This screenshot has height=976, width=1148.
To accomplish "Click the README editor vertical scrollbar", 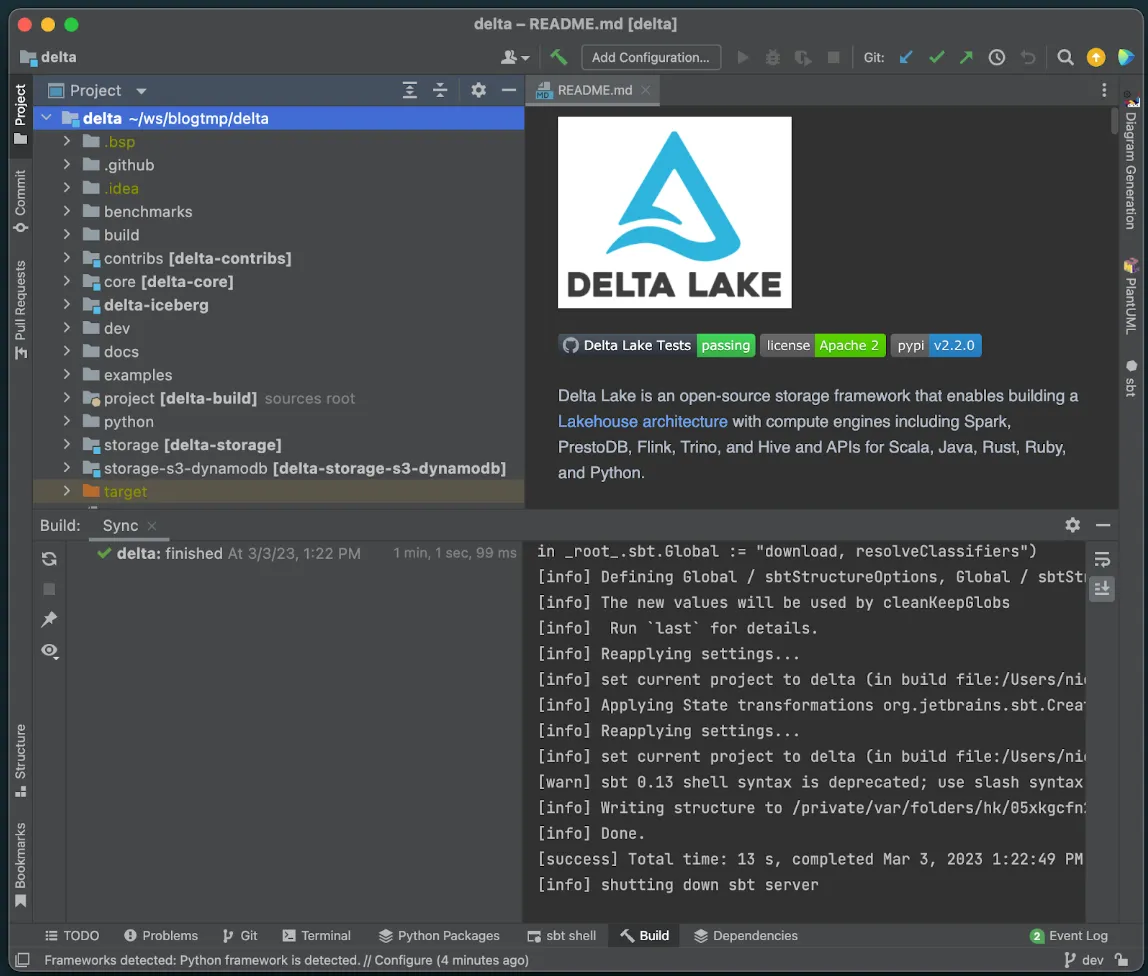I will tap(1114, 122).
